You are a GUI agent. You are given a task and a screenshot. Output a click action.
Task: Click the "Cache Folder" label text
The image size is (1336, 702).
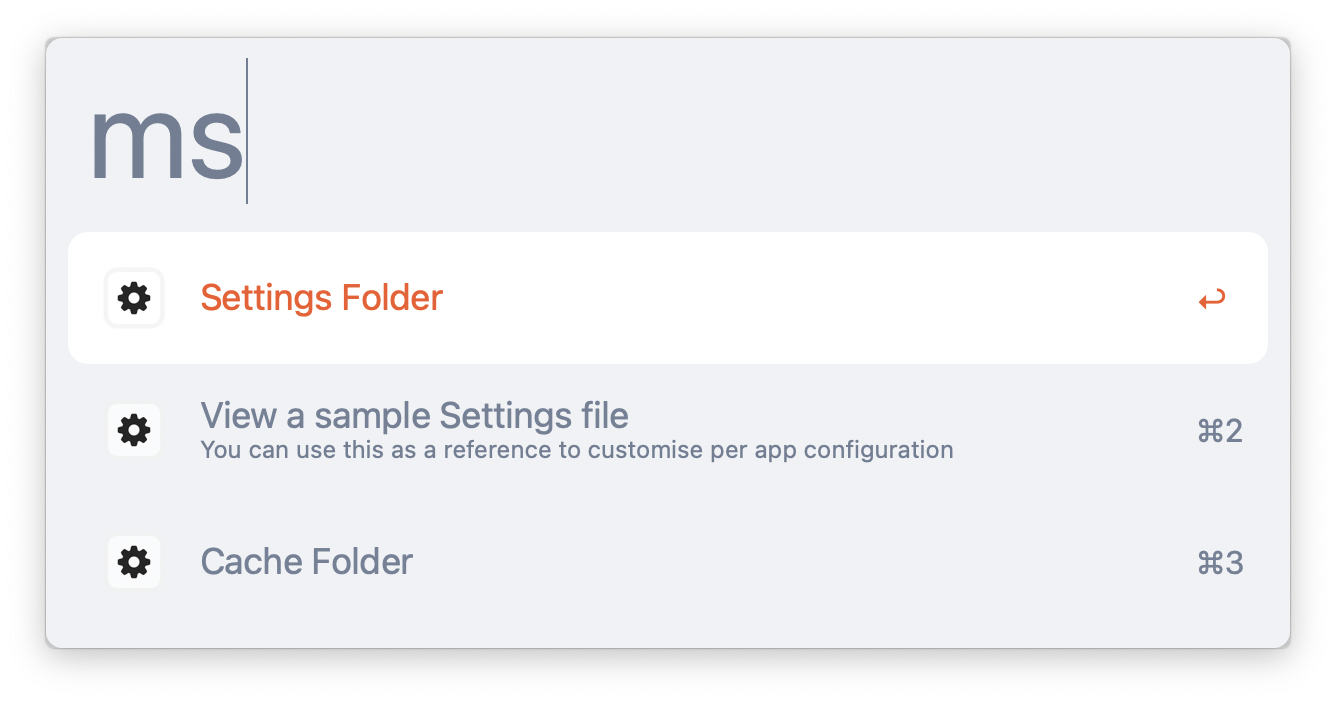tap(307, 562)
